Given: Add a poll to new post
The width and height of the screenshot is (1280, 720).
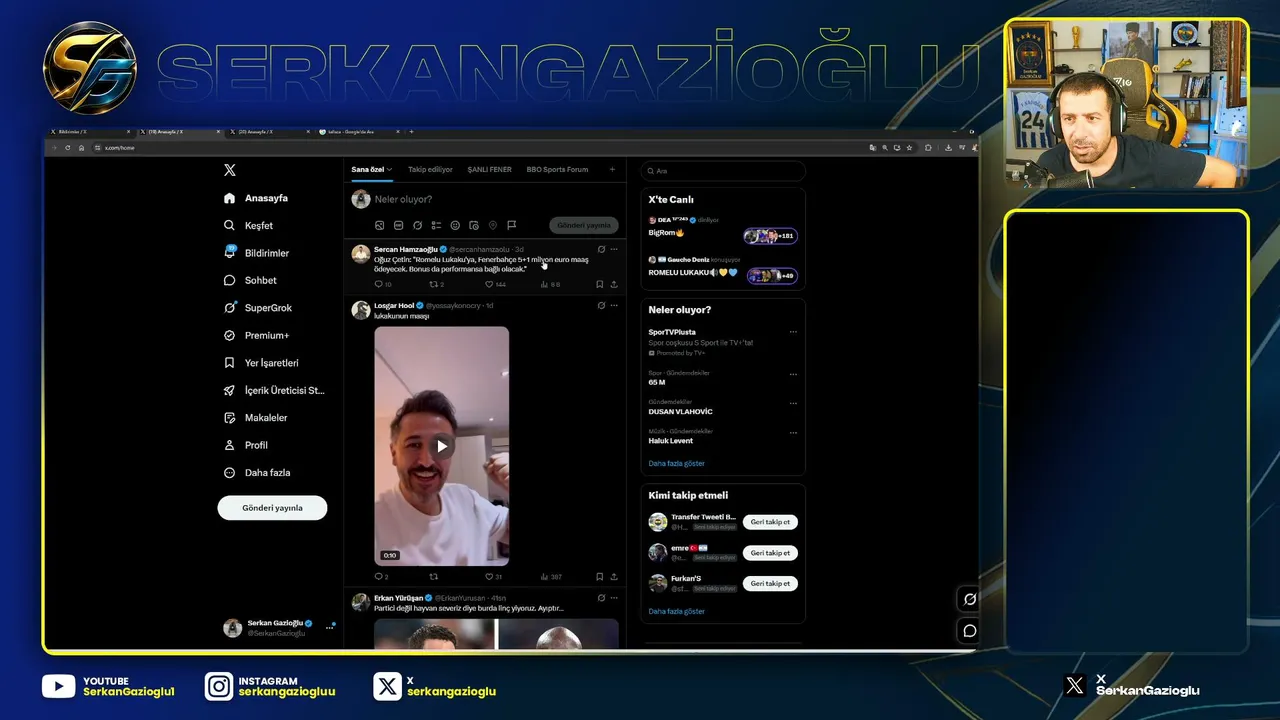Looking at the screenshot, I should tap(436, 226).
